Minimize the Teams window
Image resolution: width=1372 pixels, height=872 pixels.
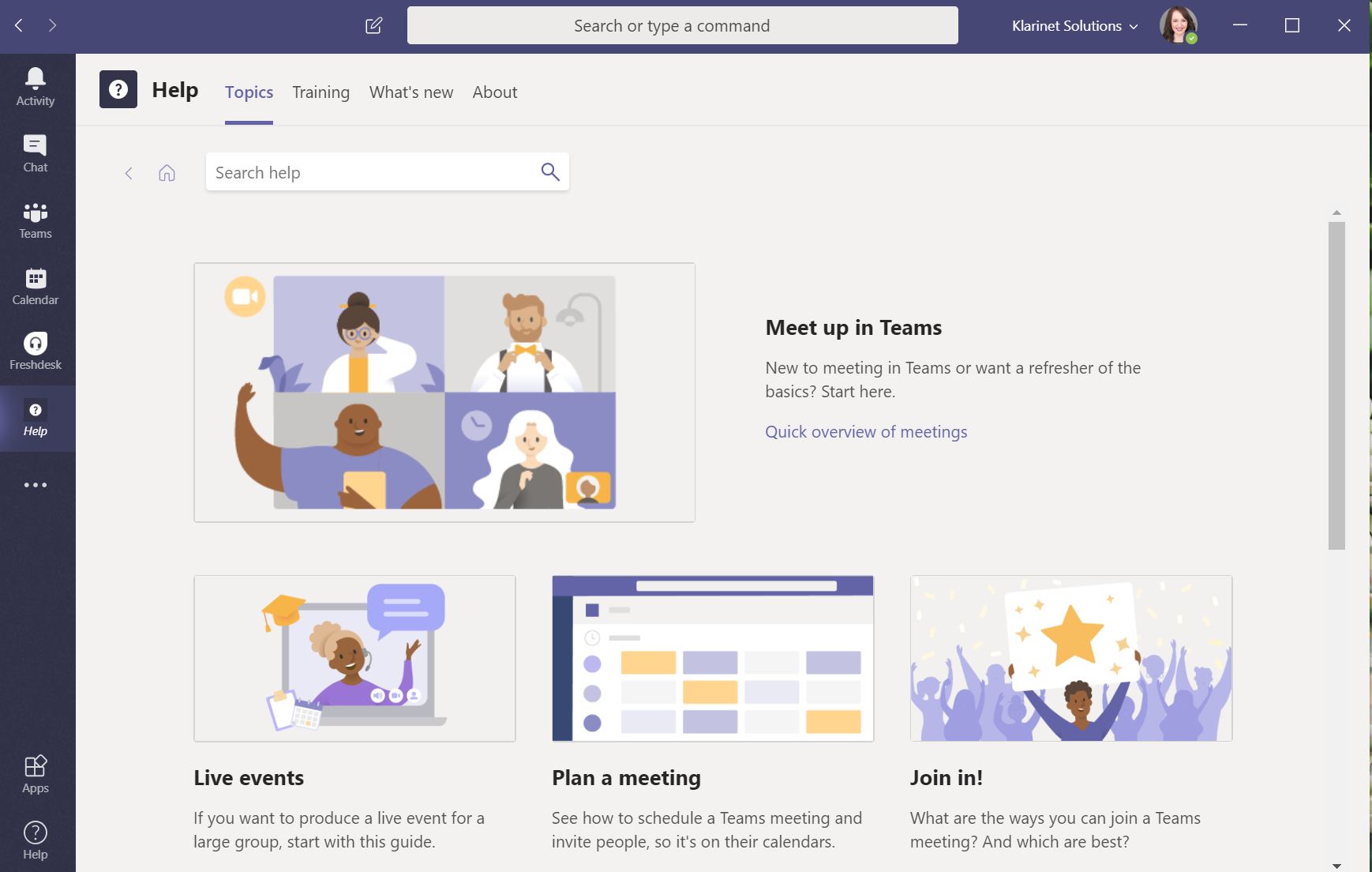[1240, 25]
